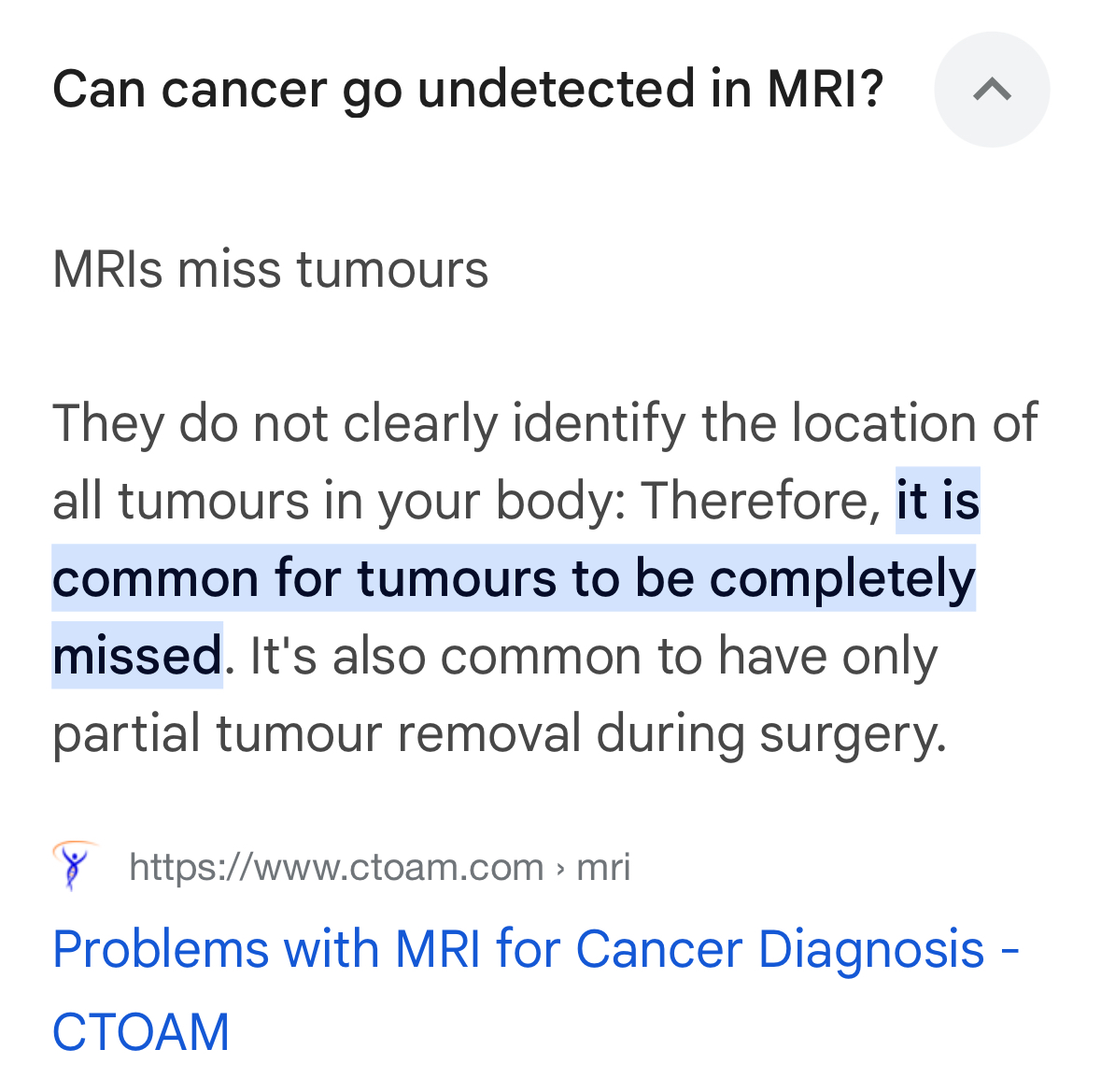Click the sentence 'It's also common to have only'
This screenshot has width=1101, height=1092.
[x=593, y=656]
